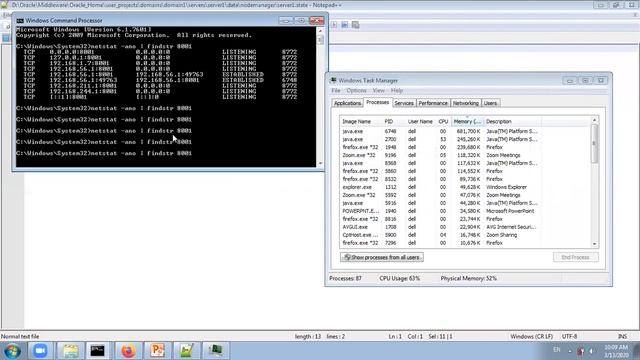Select the POWERPNT.EXE process row
Viewport: 640px width, 360px height.
click(465, 211)
